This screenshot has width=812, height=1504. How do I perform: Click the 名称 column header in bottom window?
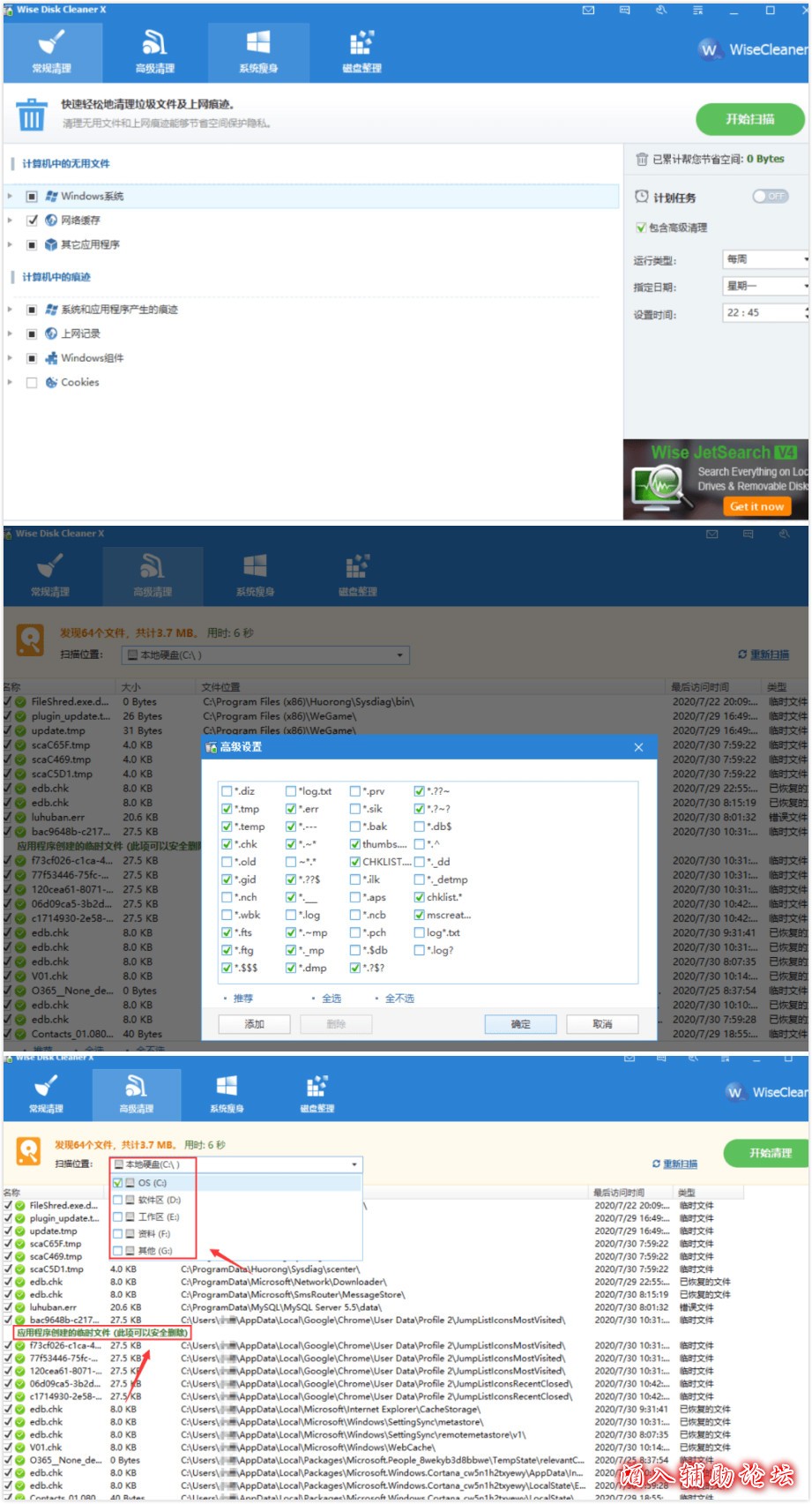tap(11, 1193)
